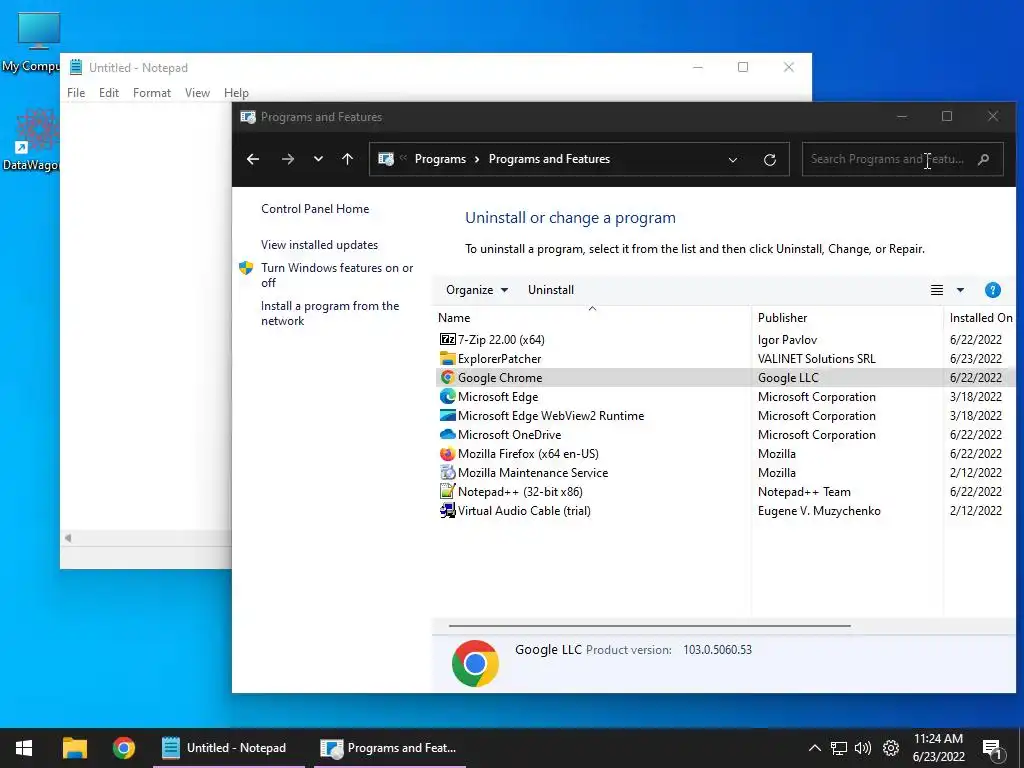
Task: Open help with the blue question mark
Action: (x=993, y=290)
